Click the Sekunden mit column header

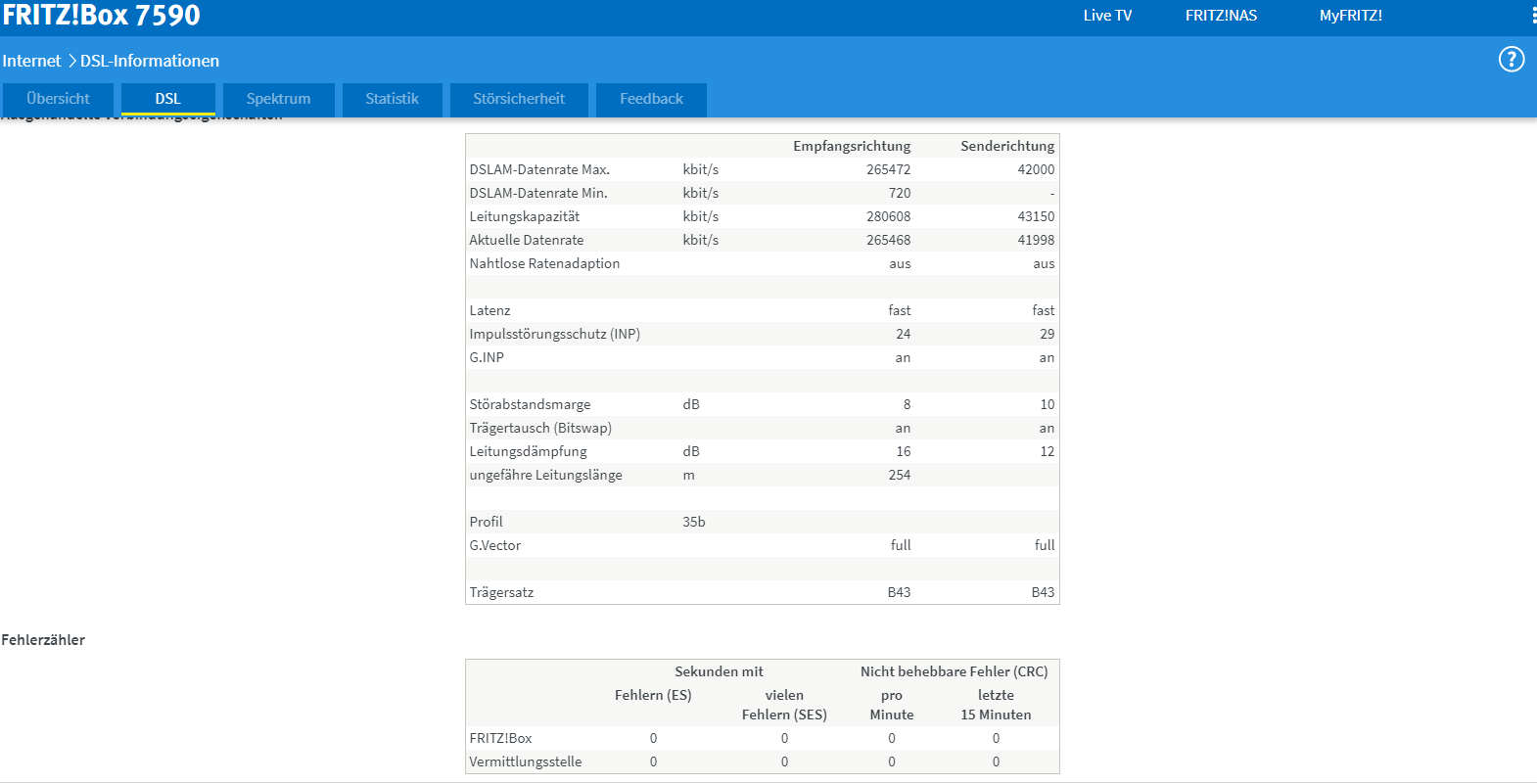(x=719, y=671)
